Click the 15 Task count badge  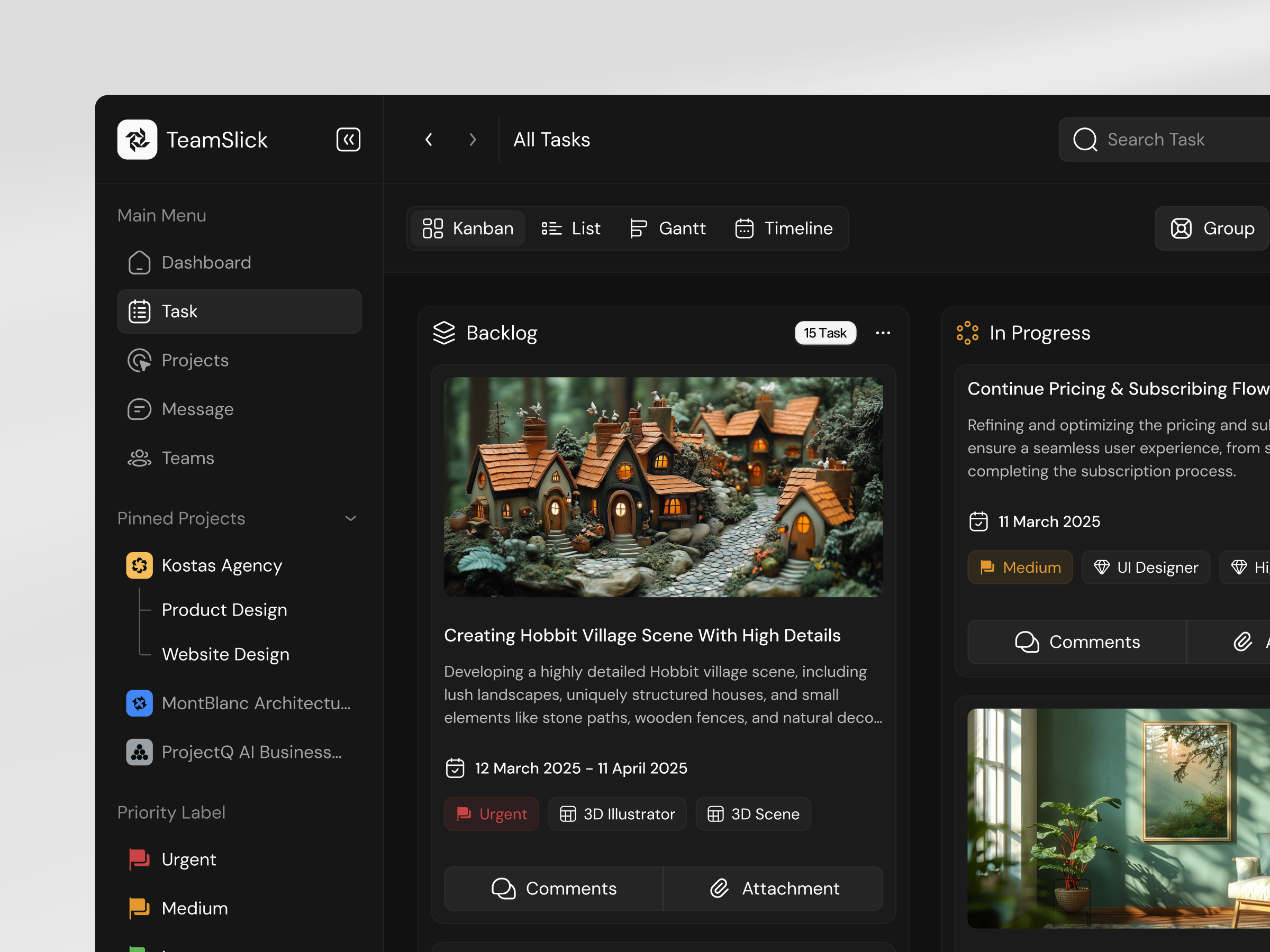point(825,333)
